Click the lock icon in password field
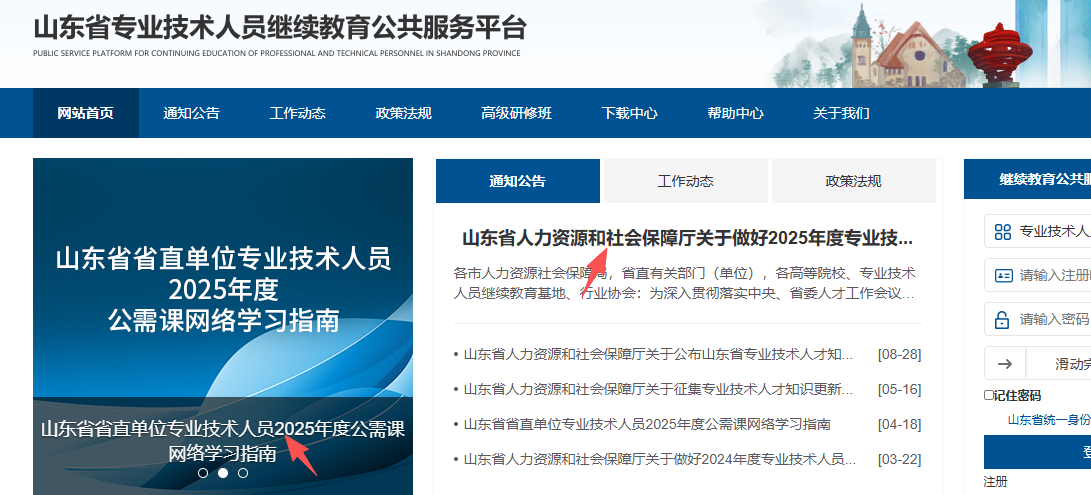1091x495 pixels. point(1002,320)
